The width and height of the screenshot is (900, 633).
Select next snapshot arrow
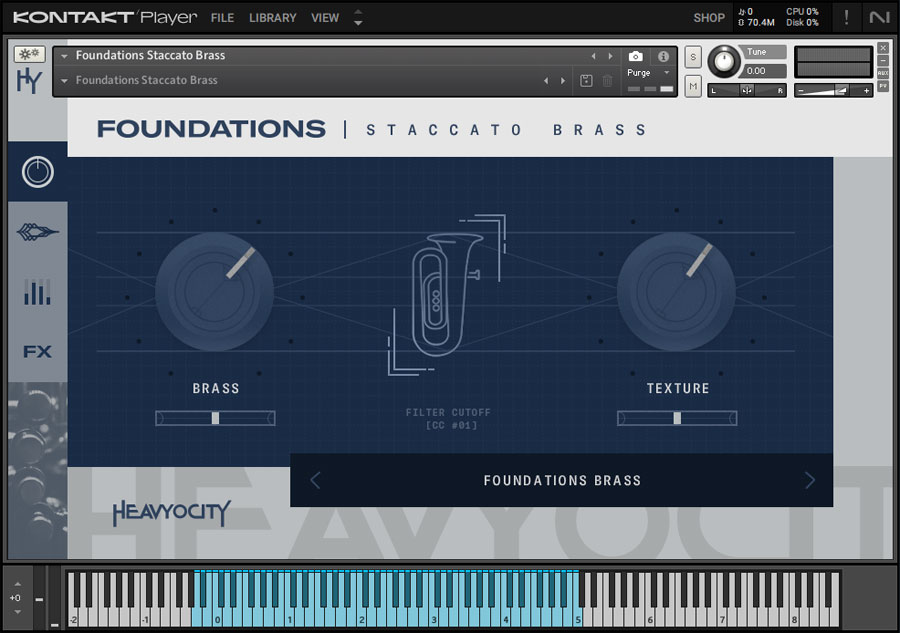pyautogui.click(x=563, y=81)
